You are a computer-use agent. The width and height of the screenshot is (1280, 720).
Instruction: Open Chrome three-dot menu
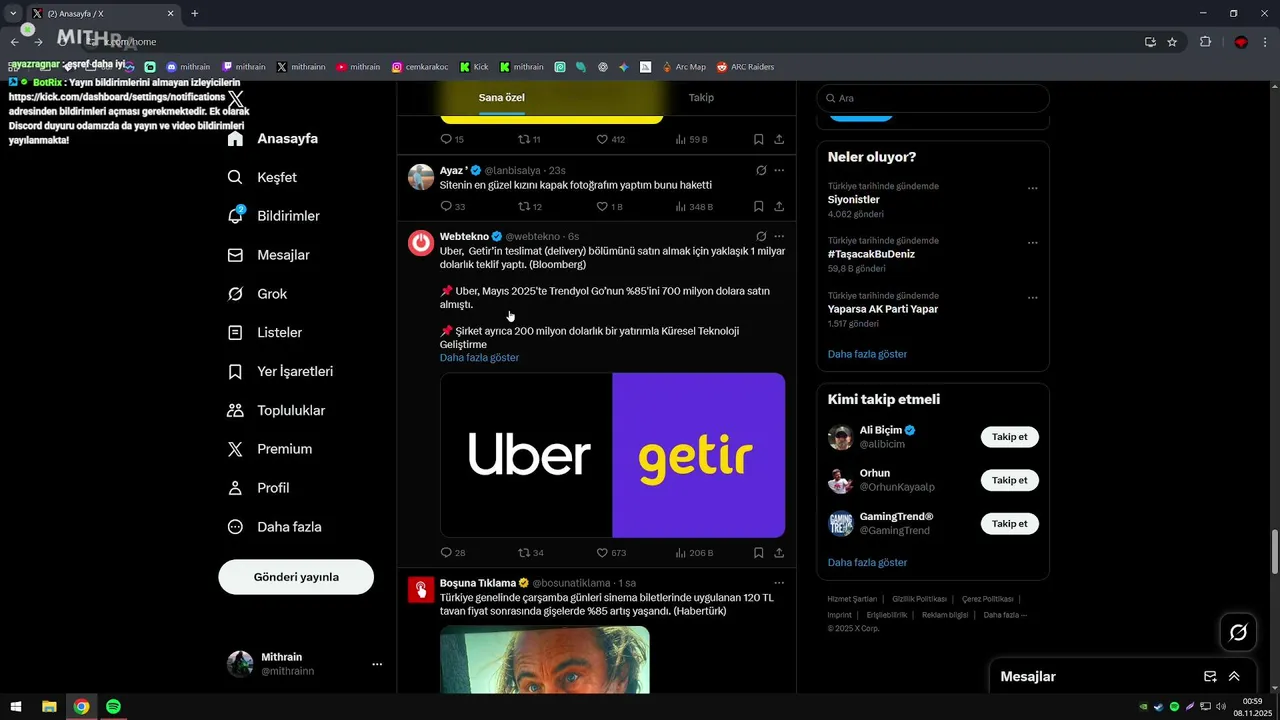click(x=1266, y=42)
